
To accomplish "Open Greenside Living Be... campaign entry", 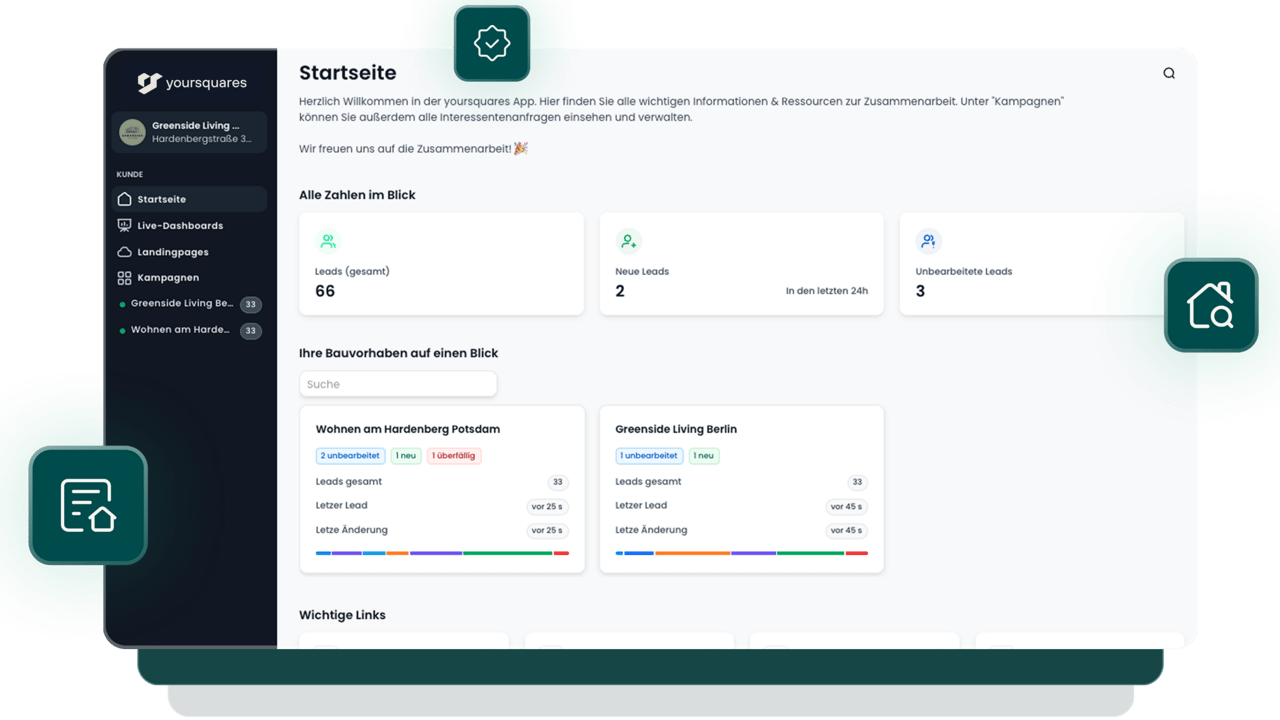I will pos(189,304).
